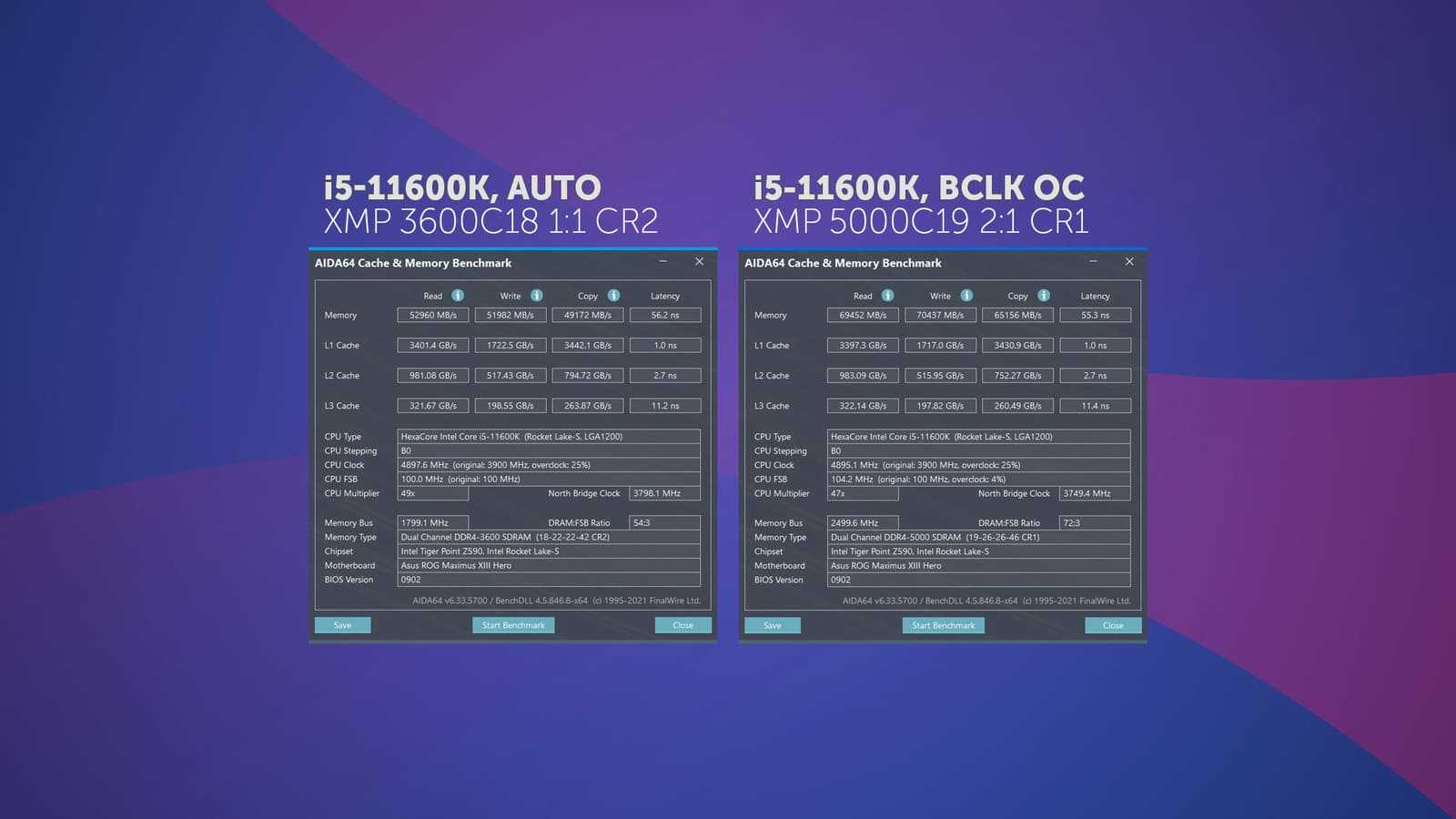The width and height of the screenshot is (1456, 819).
Task: Save results of the left benchmark window
Action: (x=342, y=625)
